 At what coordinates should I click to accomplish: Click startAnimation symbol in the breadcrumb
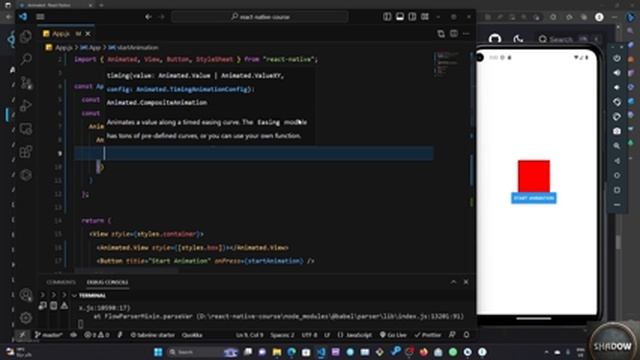(x=133, y=47)
